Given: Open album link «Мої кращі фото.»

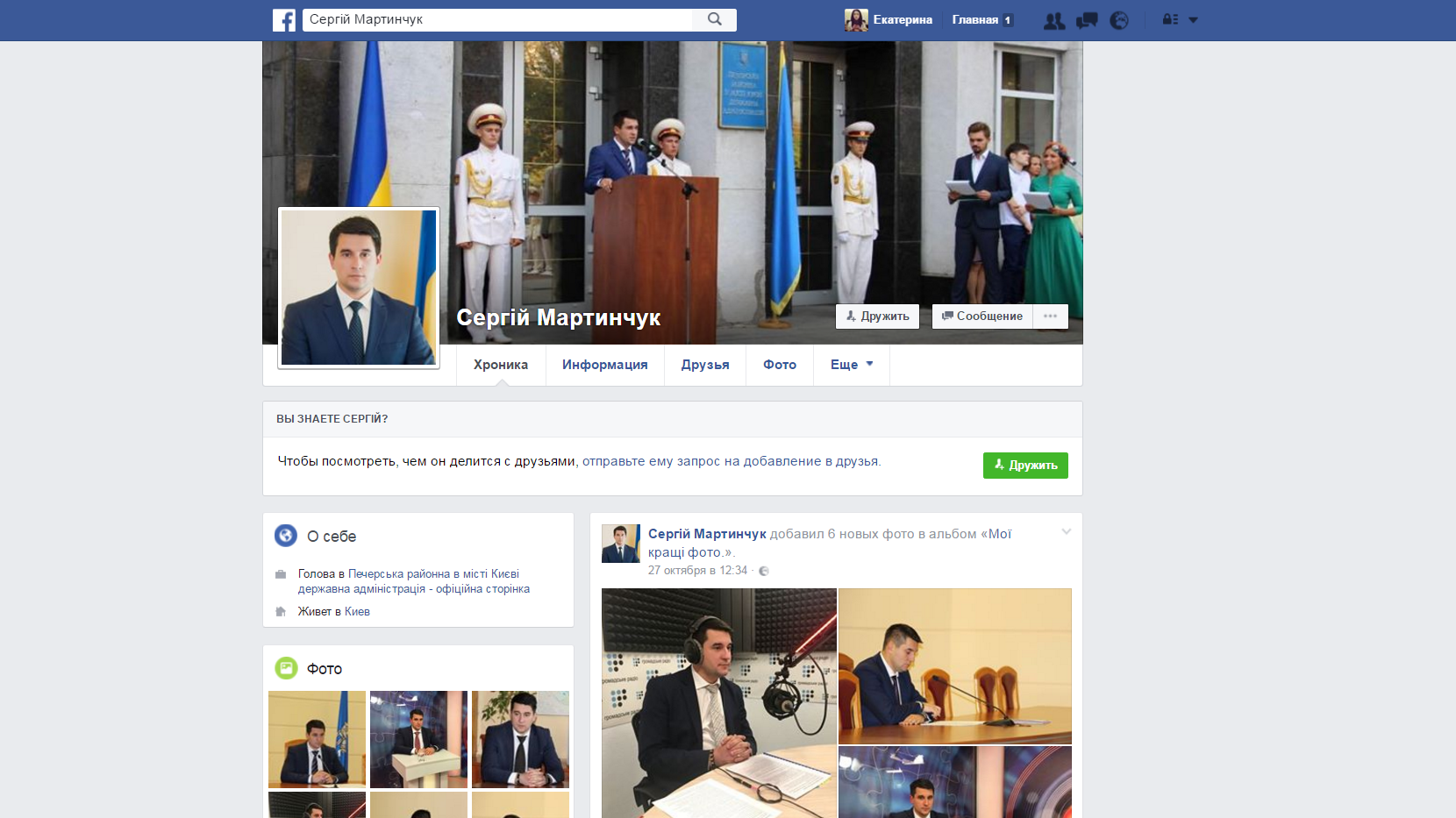Looking at the screenshot, I should pyautogui.click(x=829, y=543).
